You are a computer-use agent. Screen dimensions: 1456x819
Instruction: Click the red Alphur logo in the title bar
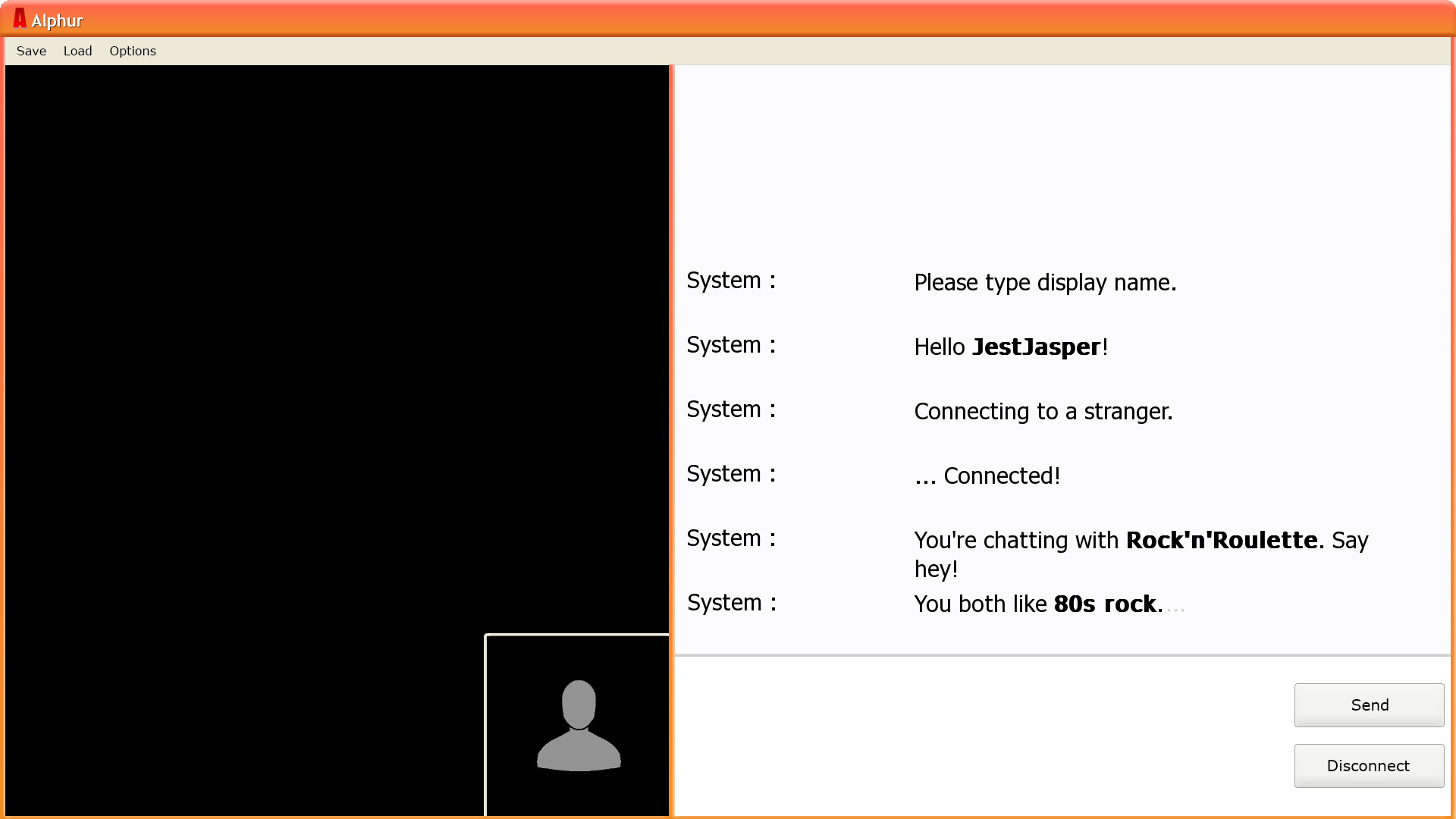20,20
